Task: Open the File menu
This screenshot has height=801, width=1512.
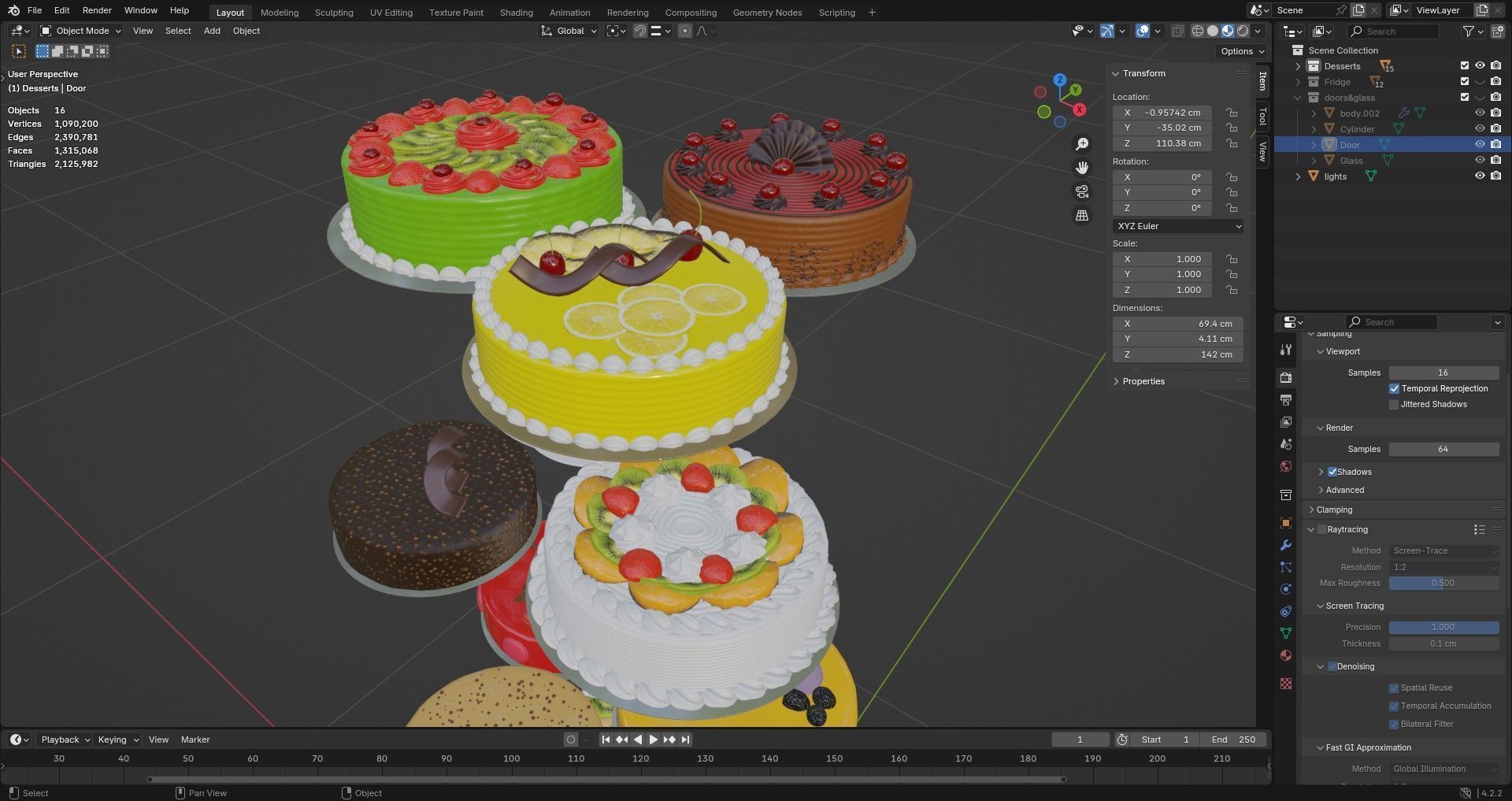Action: coord(35,10)
